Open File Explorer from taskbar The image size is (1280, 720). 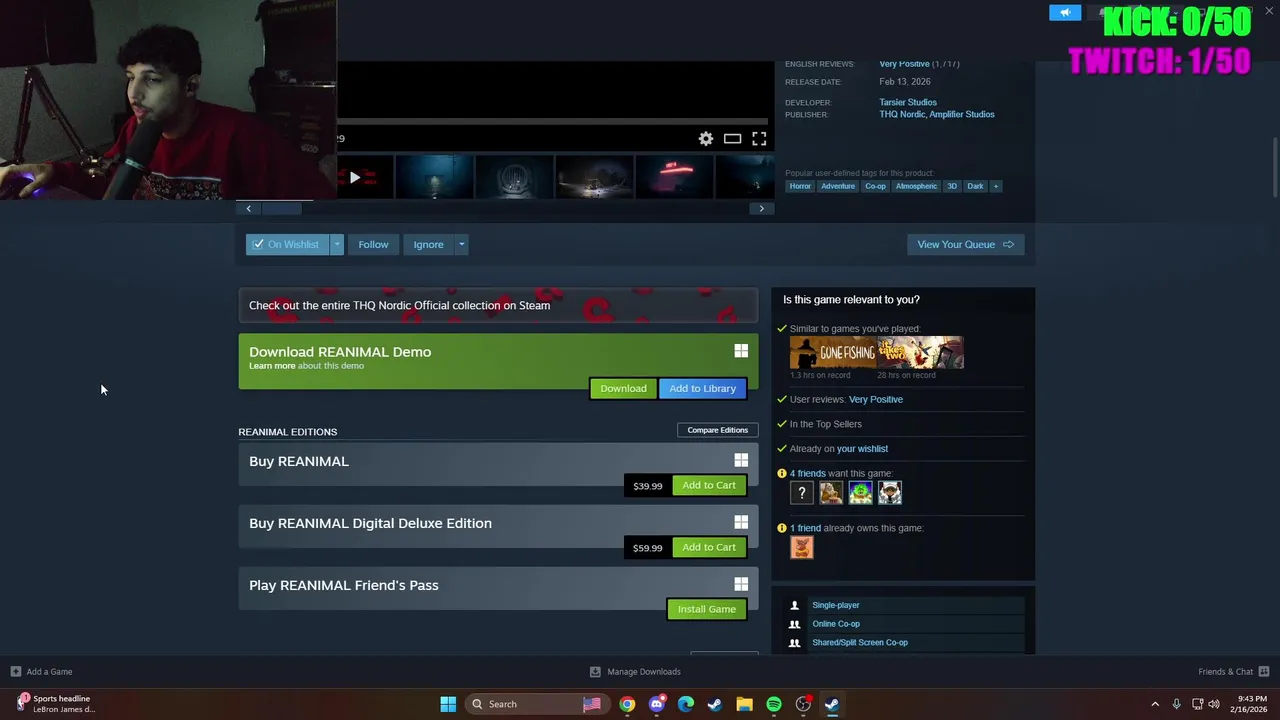744,704
